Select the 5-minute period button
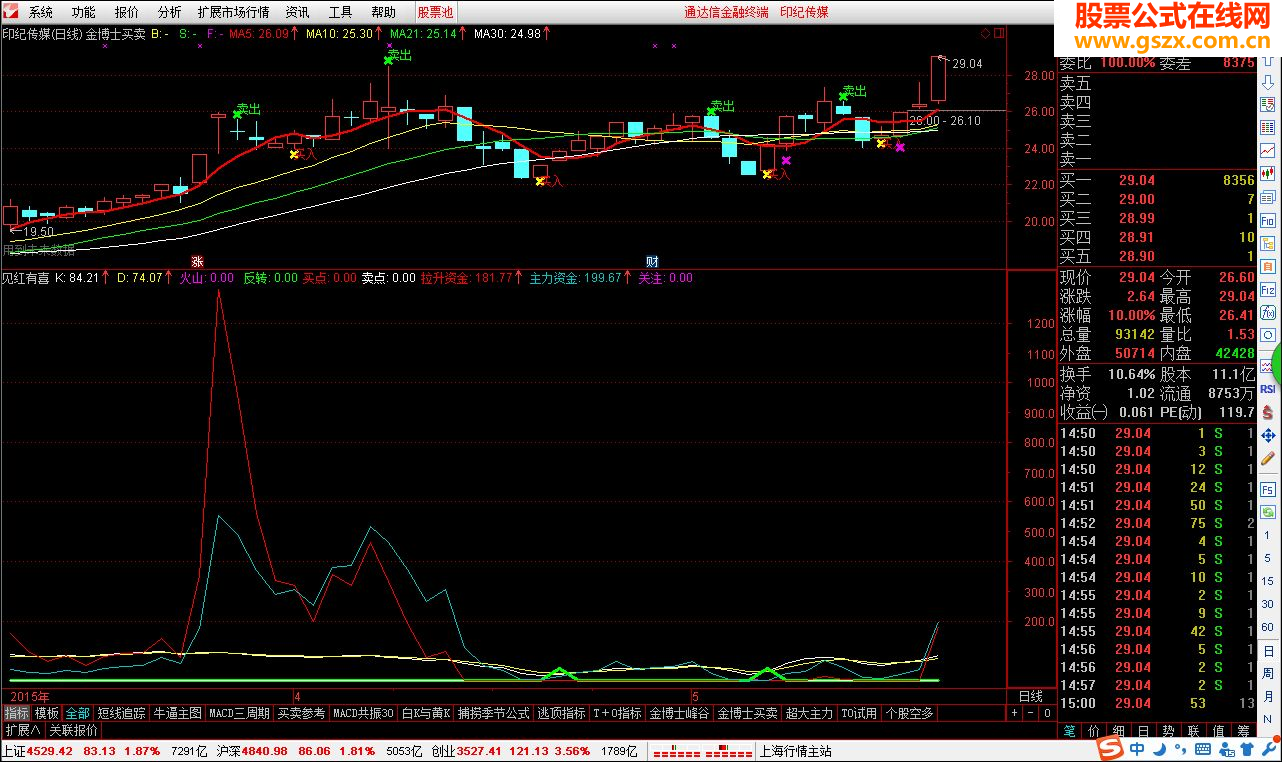This screenshot has height=762, width=1282. coord(1268,559)
